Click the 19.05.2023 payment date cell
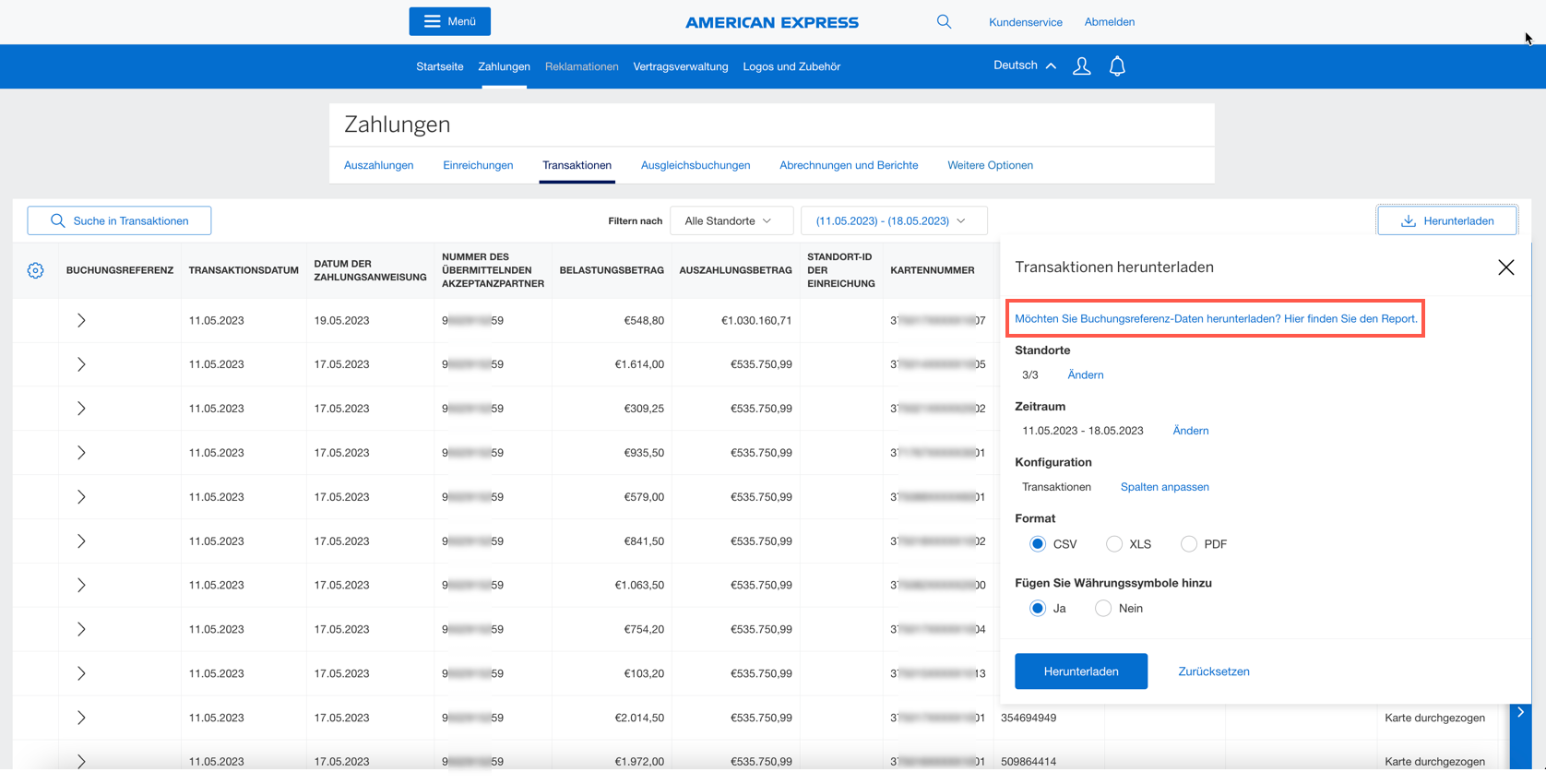1546x784 pixels. 341,320
